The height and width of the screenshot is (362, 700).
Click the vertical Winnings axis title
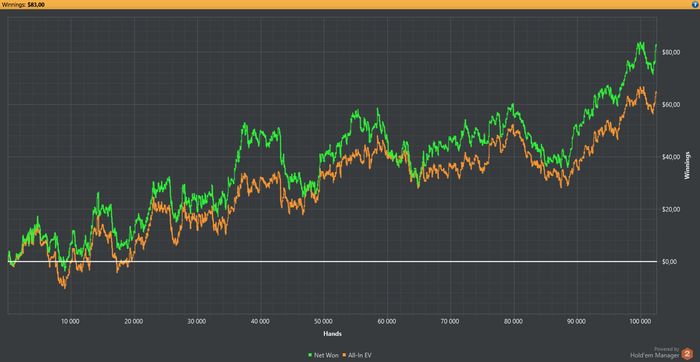[687, 165]
